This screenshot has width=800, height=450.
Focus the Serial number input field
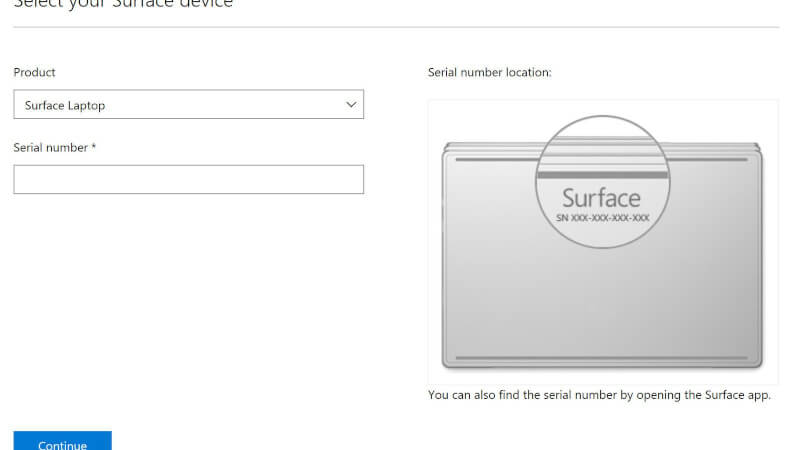[188, 180]
